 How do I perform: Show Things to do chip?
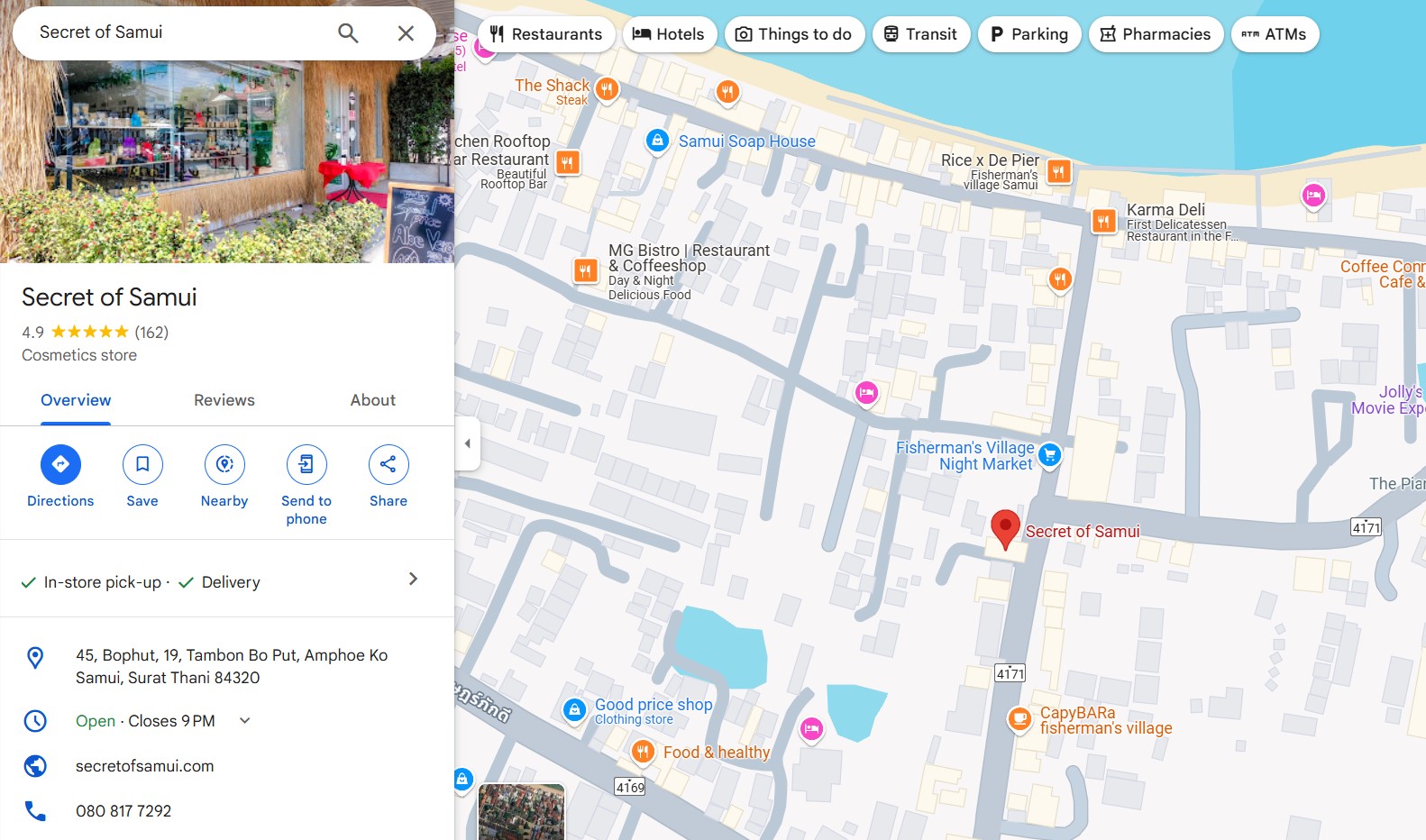tap(794, 34)
